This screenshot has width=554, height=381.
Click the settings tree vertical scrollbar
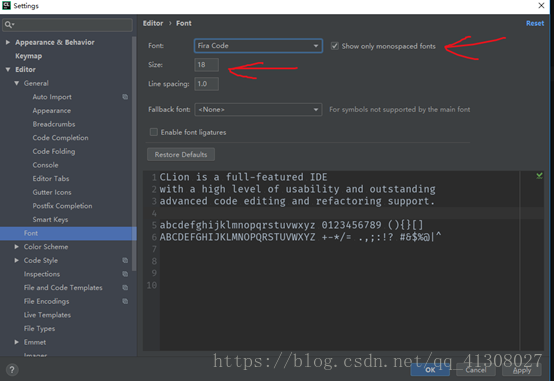134,152
